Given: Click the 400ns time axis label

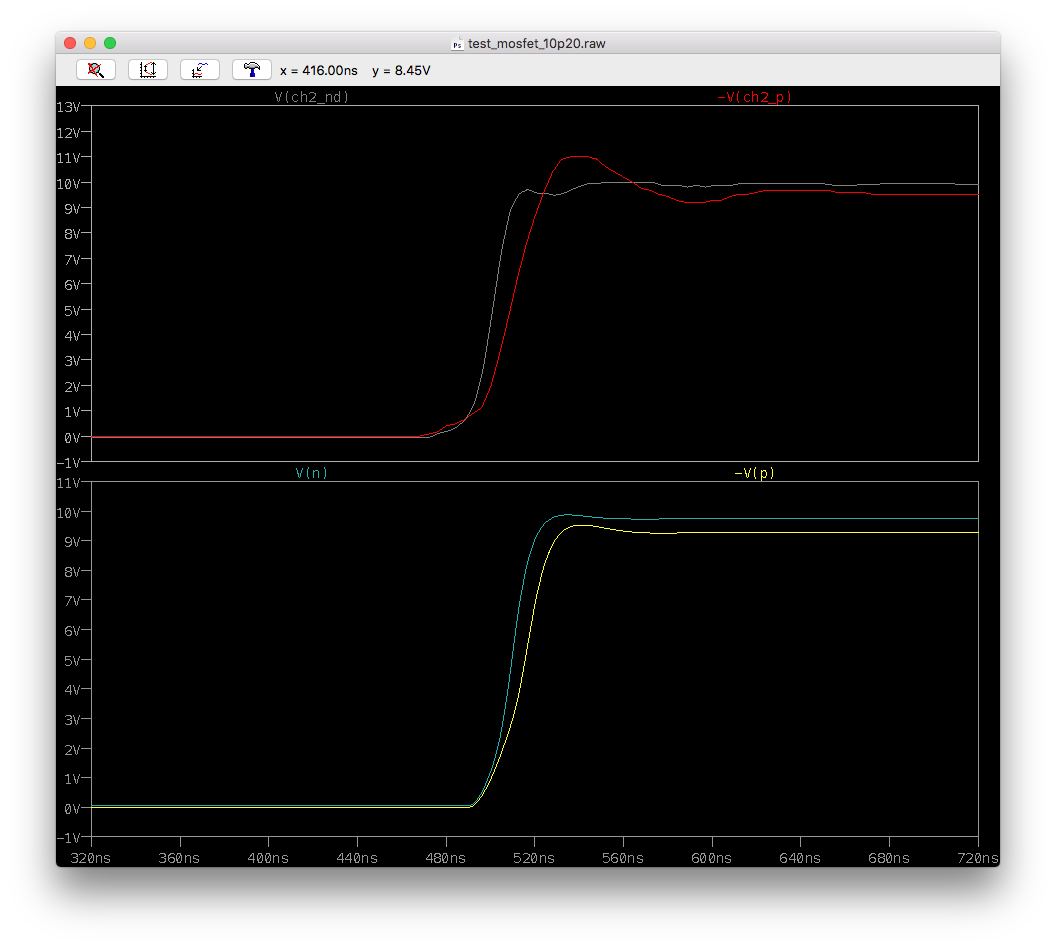Looking at the screenshot, I should [268, 858].
